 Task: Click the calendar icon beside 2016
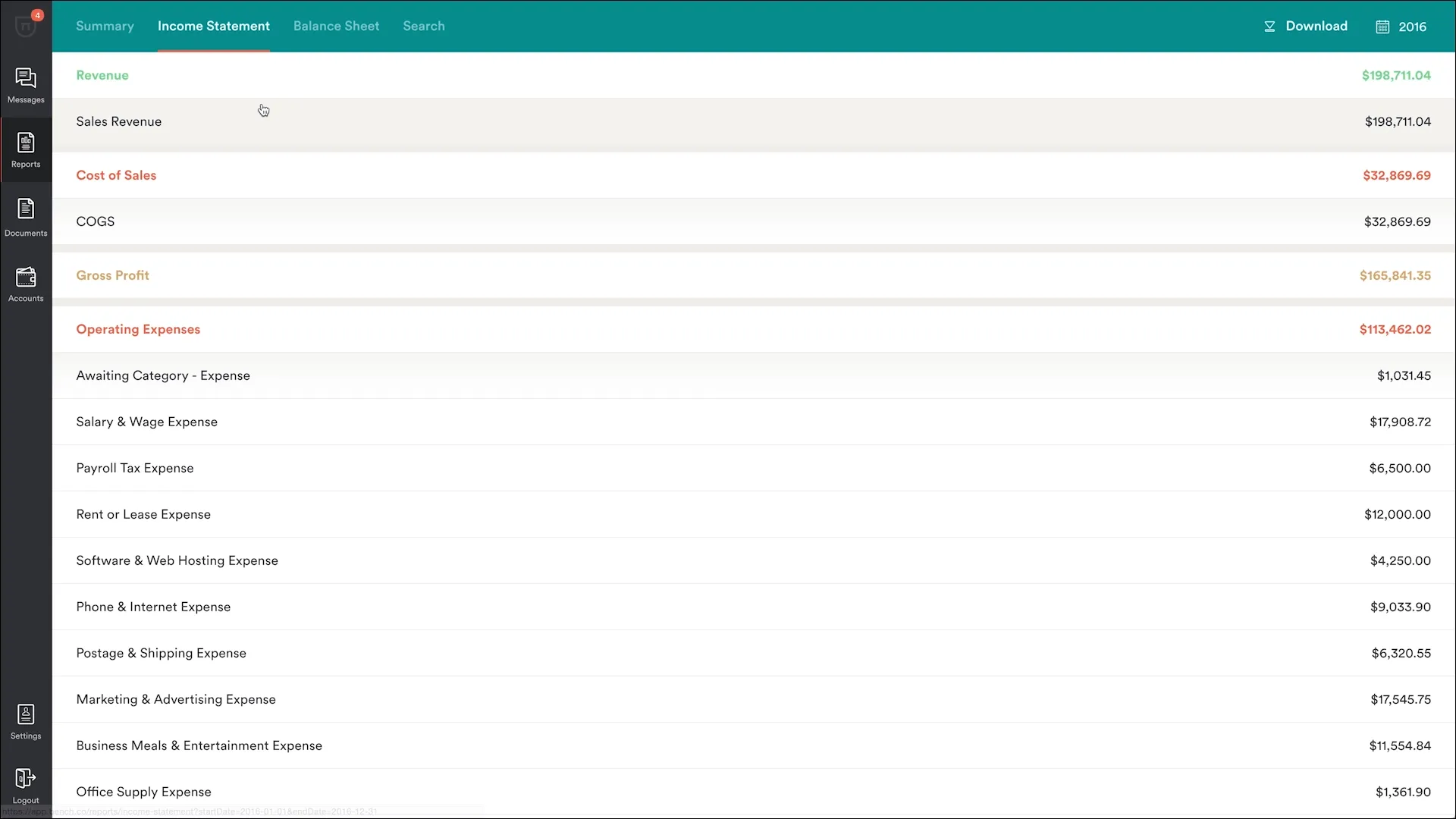[x=1382, y=27]
